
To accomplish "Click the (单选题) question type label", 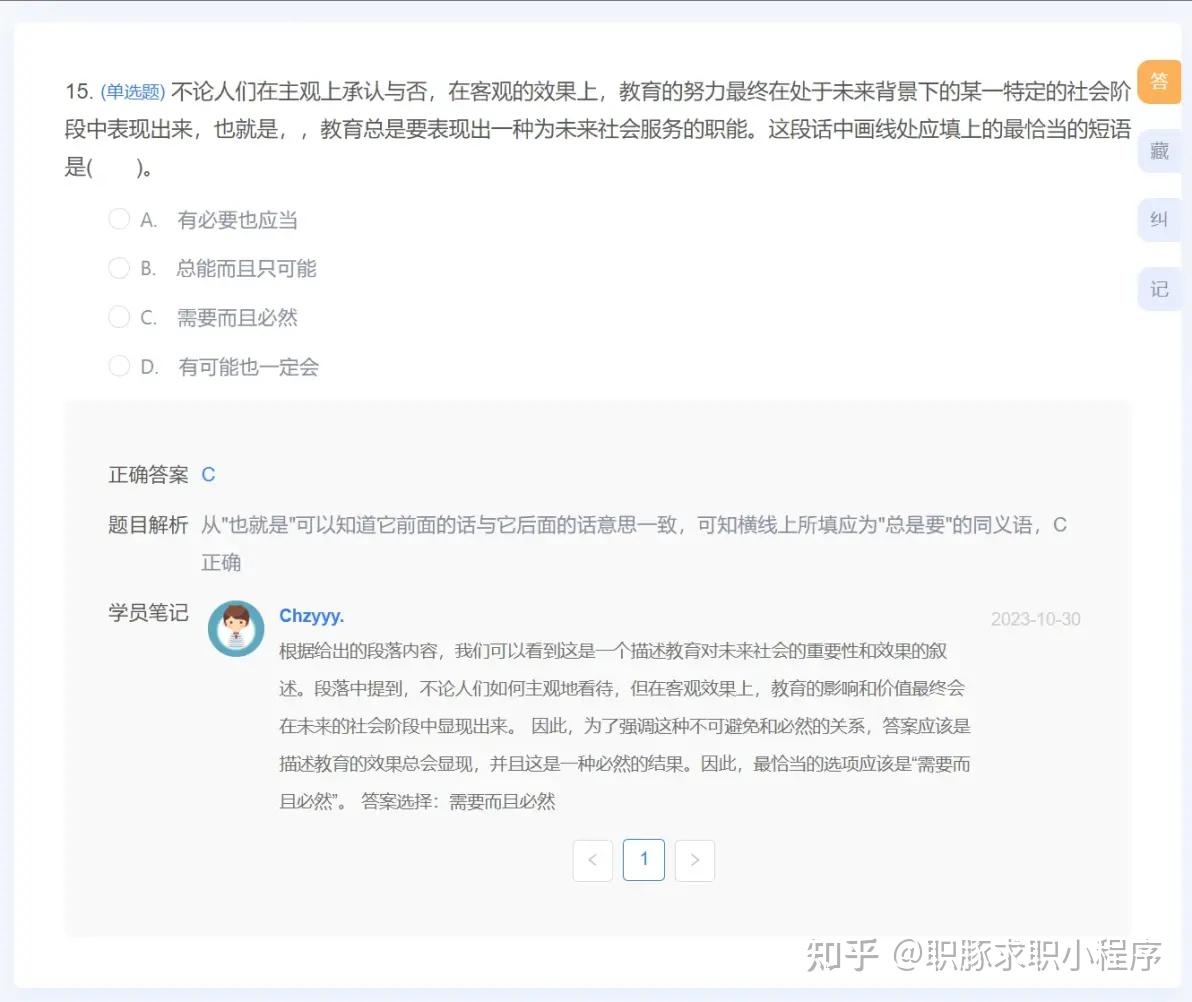I will pos(133,92).
